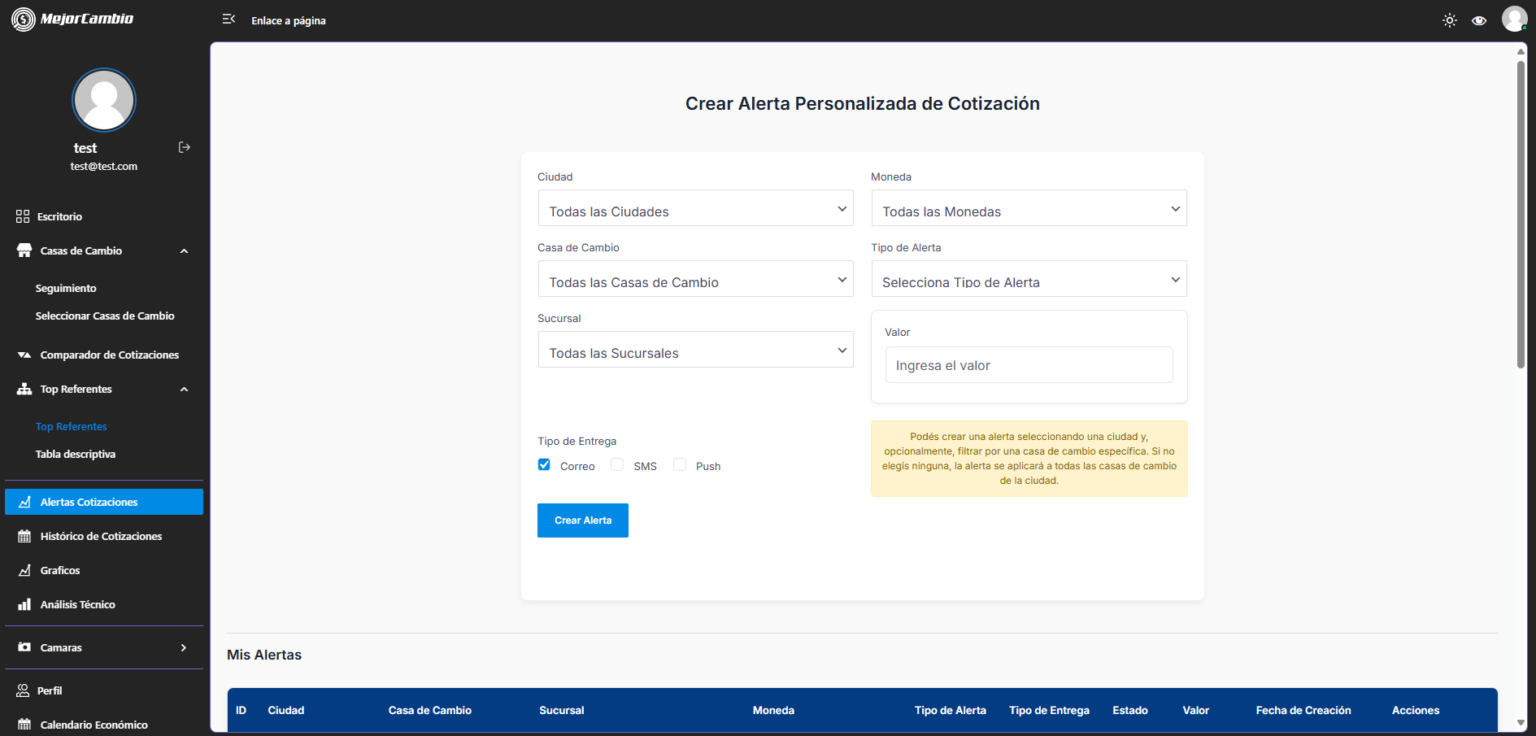The width and height of the screenshot is (1536, 736).
Task: Open the Ciudad dropdown
Action: (x=695, y=208)
